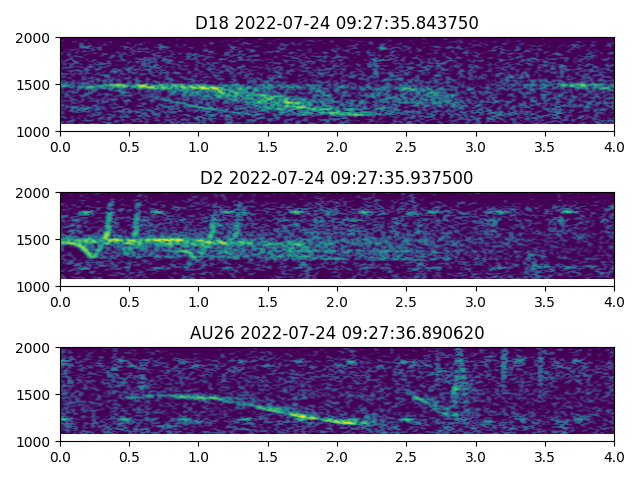Click the 1.5 x-axis tick on AU26 plot
Image resolution: width=640 pixels, height=480 pixels.
click(x=268, y=456)
